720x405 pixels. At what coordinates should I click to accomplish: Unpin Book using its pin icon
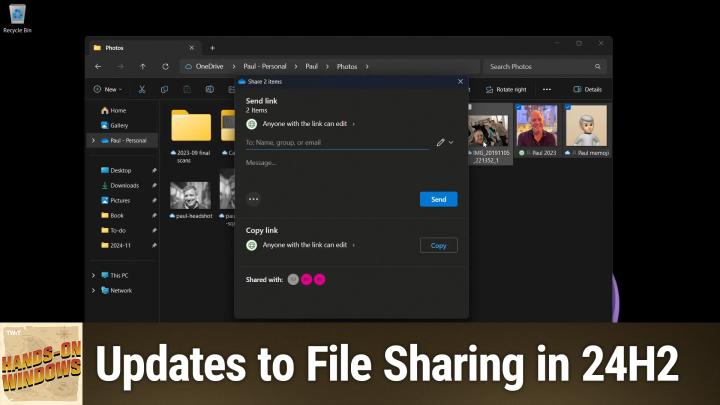(x=154, y=215)
